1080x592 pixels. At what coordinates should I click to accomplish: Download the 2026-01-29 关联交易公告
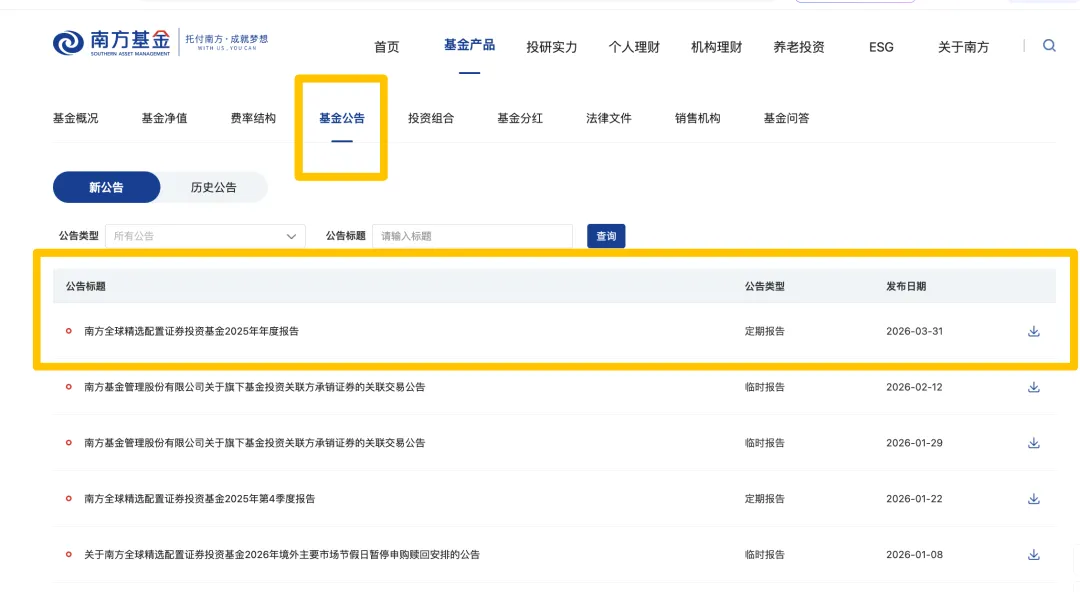(x=1034, y=443)
